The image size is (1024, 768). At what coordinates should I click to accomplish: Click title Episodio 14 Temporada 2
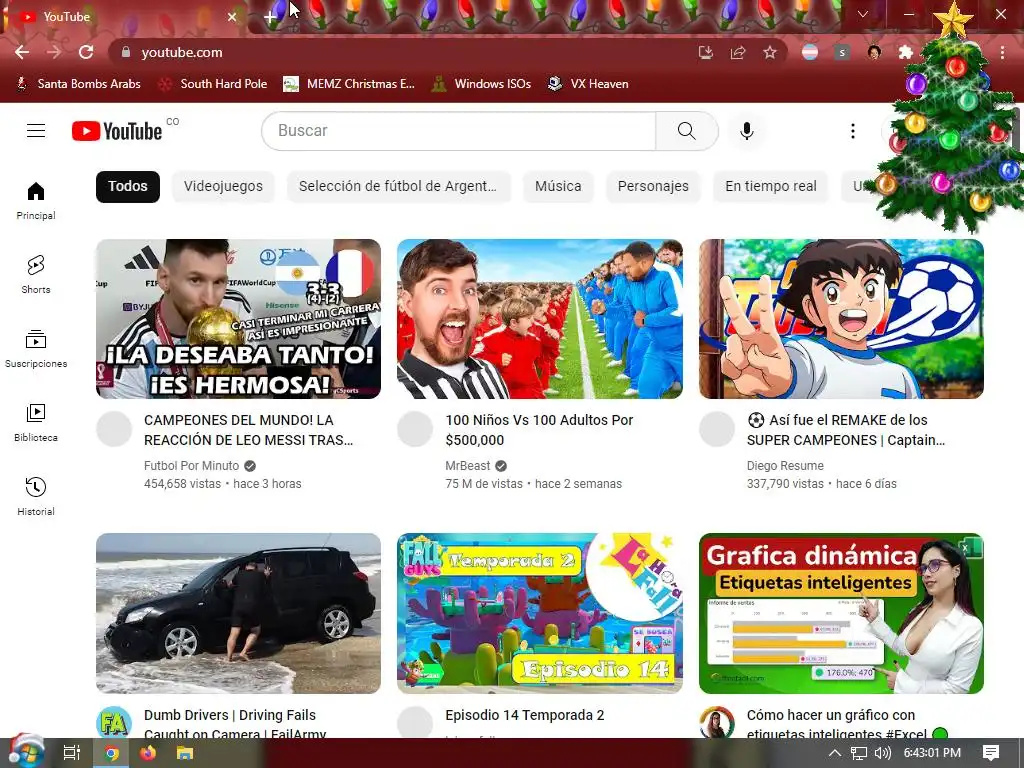tap(524, 715)
